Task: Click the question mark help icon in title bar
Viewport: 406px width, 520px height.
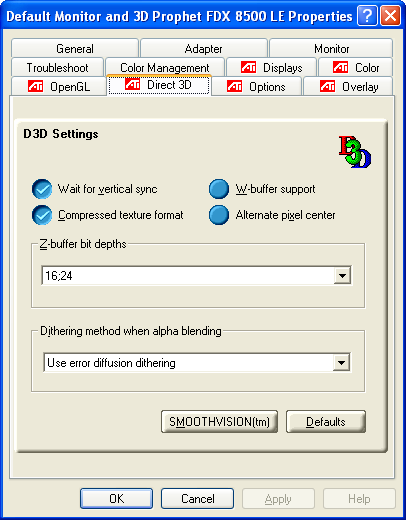Action: click(367, 16)
